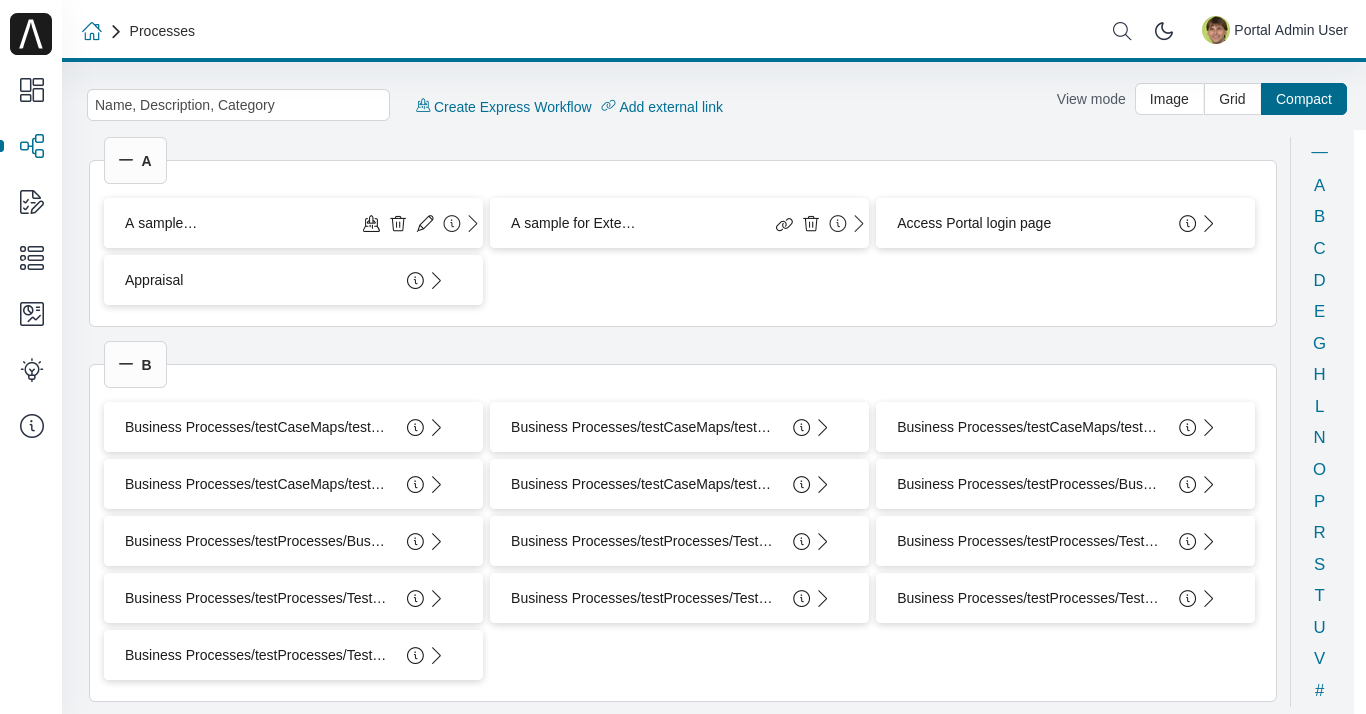Jump to letter B in index
The image size is (1366, 714).
click(1319, 216)
